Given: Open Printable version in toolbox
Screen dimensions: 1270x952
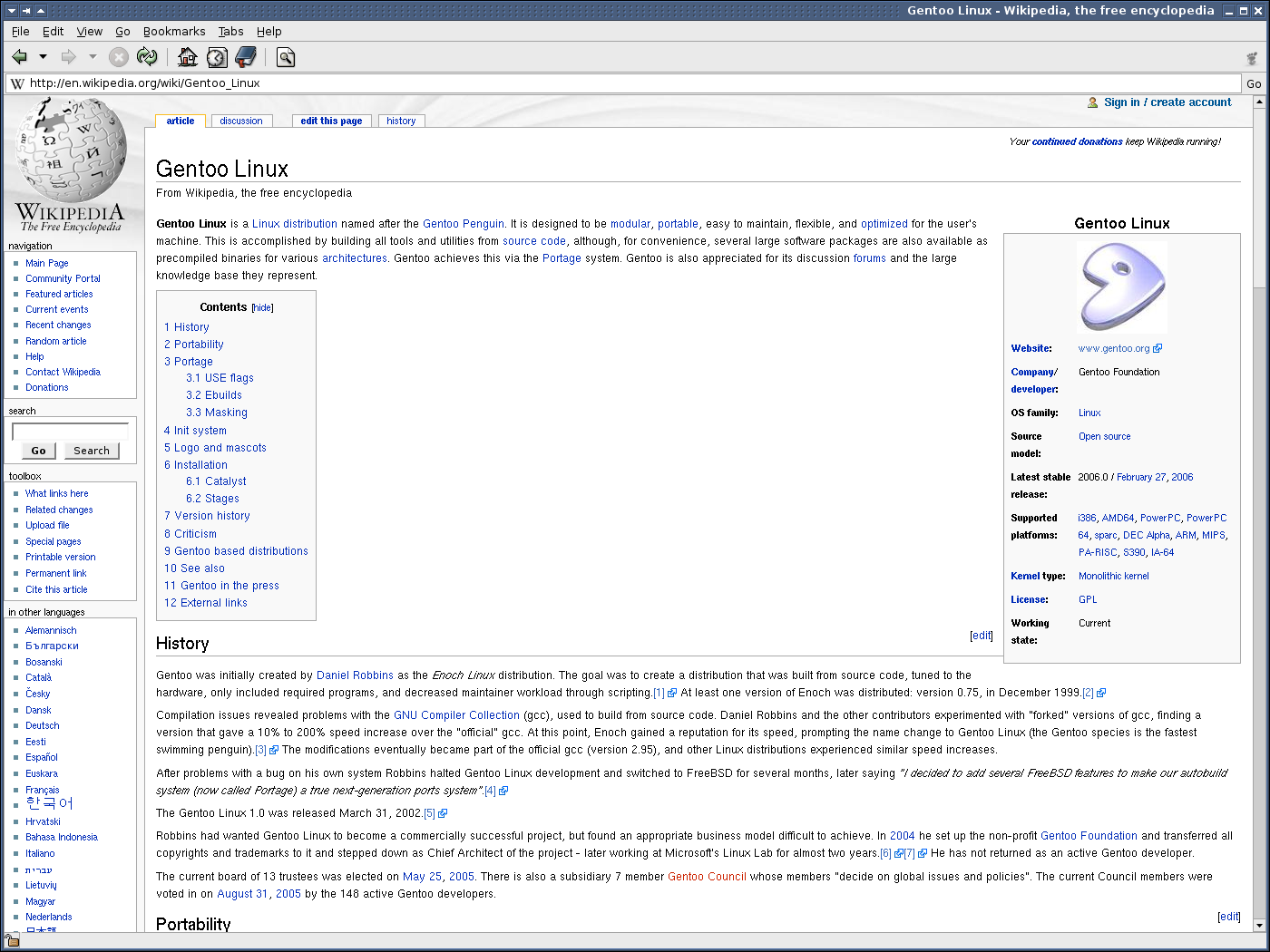Looking at the screenshot, I should pyautogui.click(x=61, y=557).
